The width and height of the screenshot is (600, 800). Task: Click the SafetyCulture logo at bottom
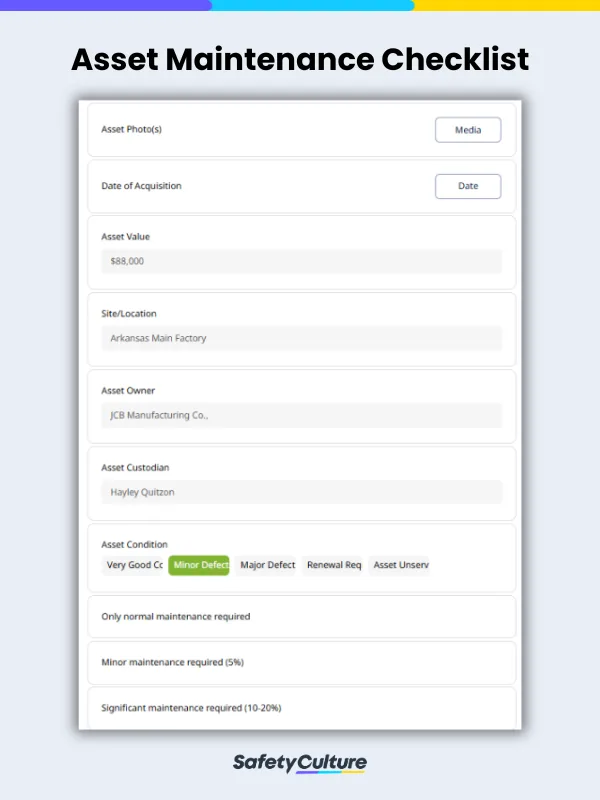300,764
